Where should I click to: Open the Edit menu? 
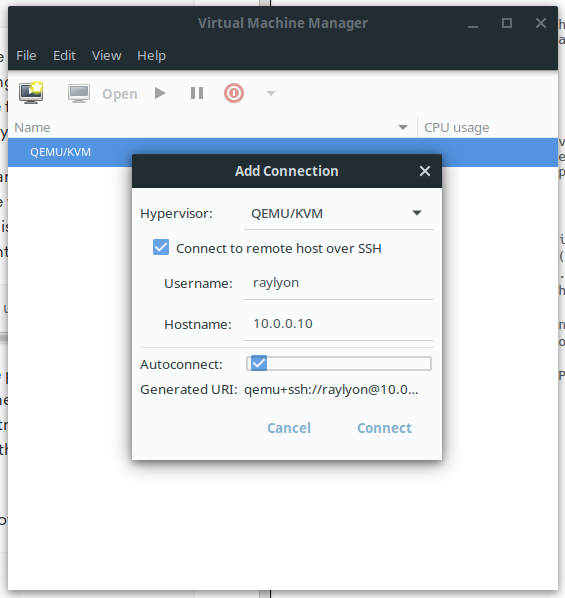coord(64,56)
